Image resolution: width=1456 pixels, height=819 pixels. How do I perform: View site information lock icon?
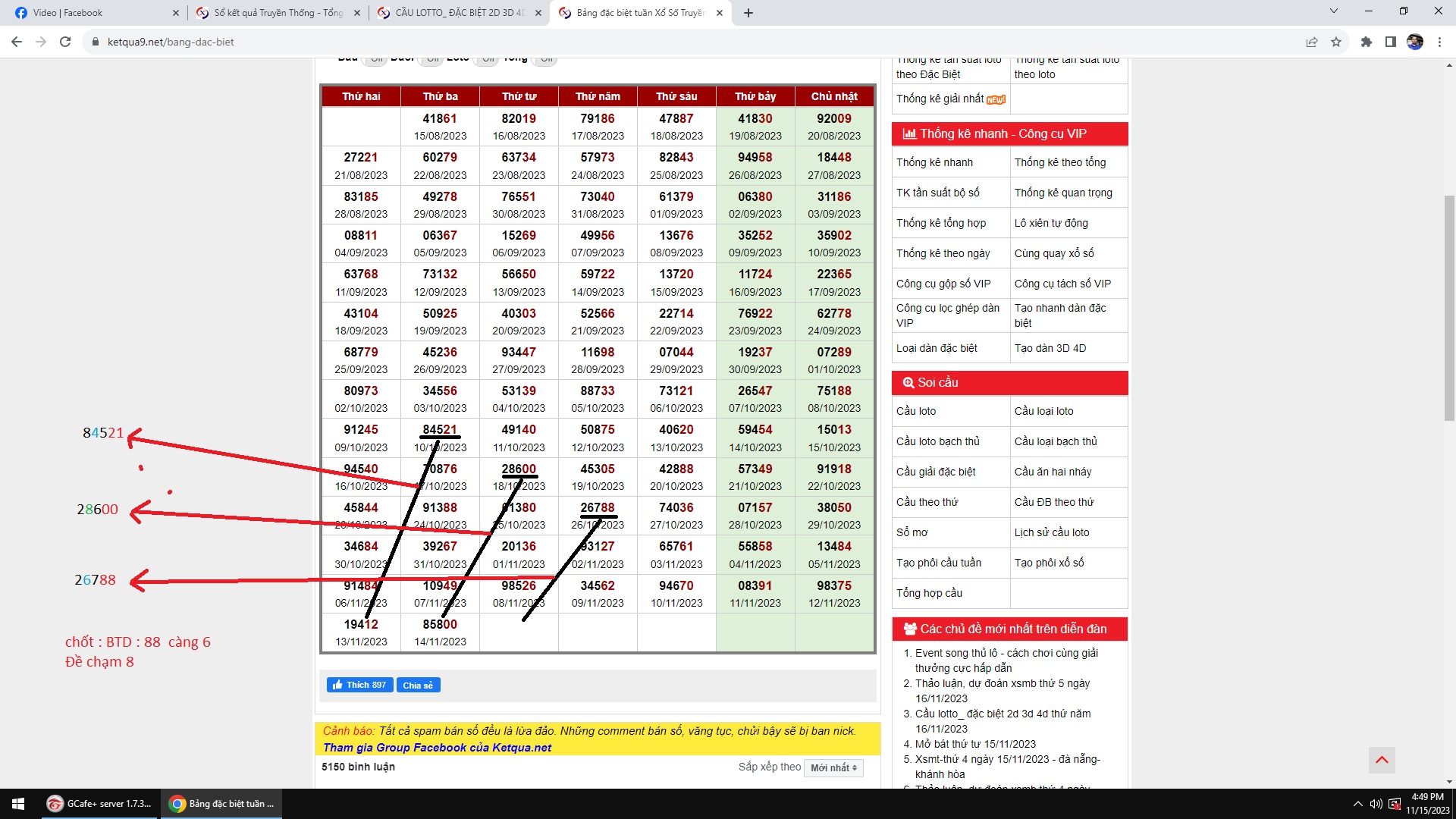pos(96,42)
